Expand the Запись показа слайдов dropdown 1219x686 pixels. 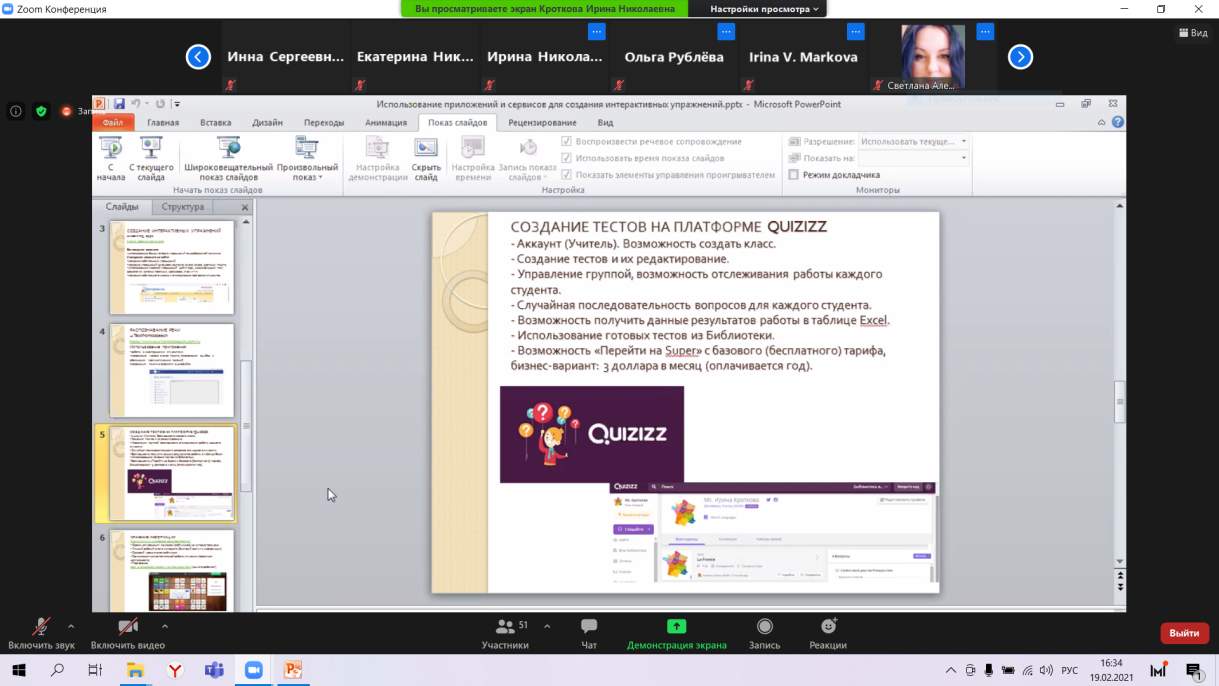(528, 159)
